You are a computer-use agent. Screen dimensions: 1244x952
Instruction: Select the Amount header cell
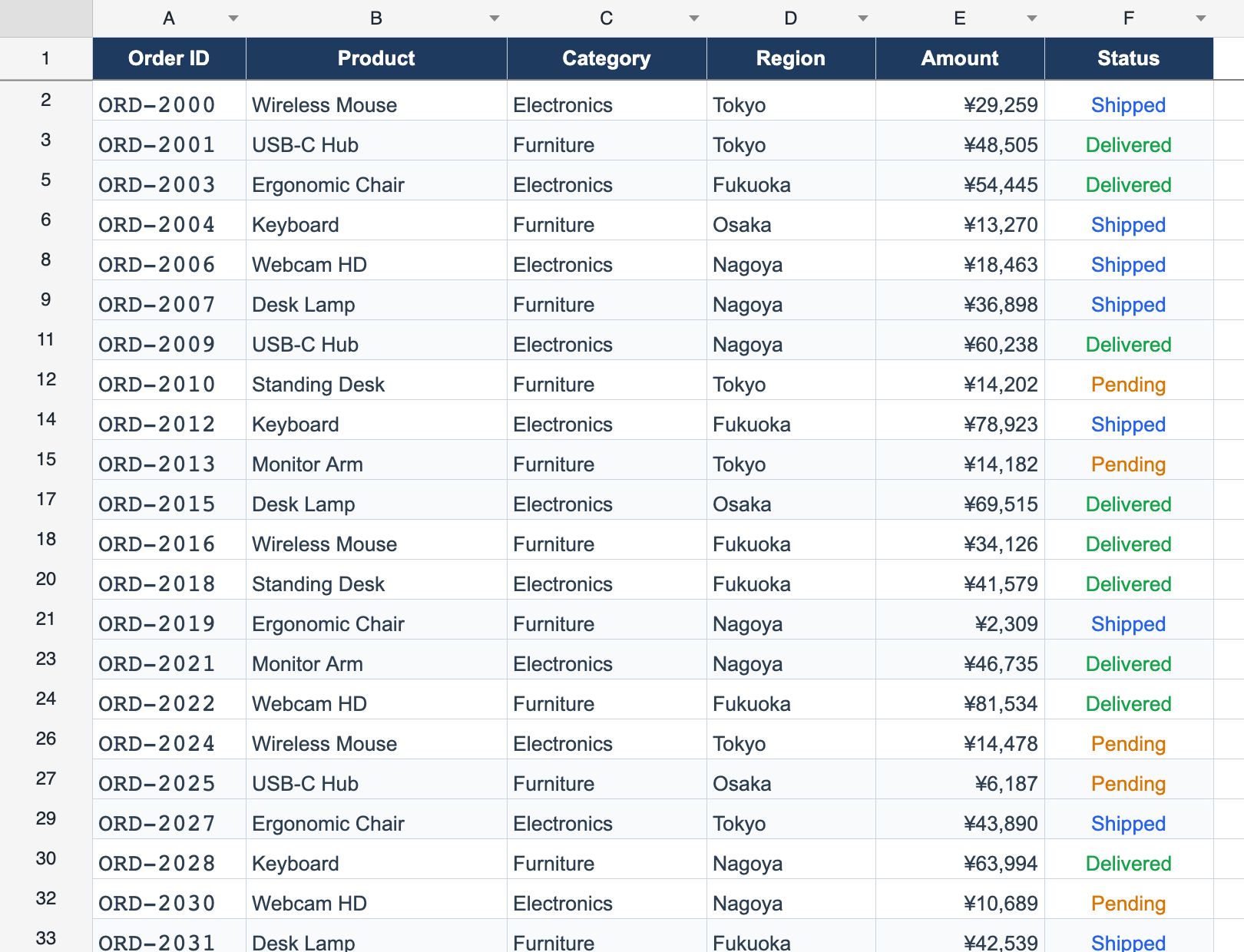(x=960, y=58)
